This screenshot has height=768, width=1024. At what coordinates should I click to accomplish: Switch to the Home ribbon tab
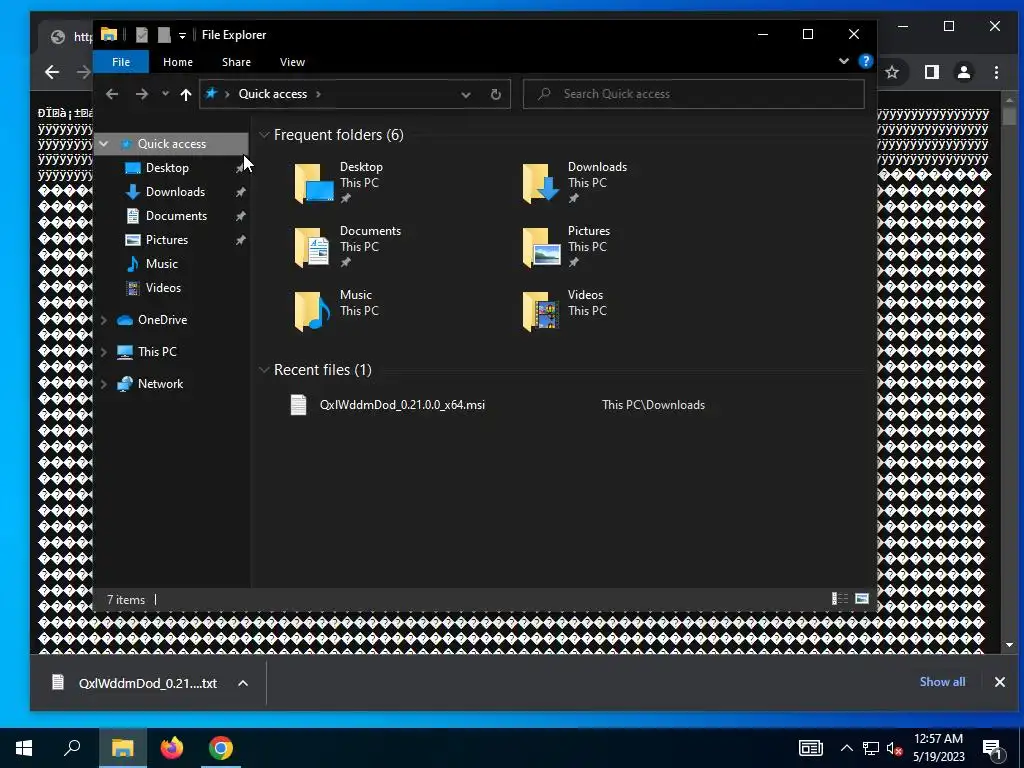178,62
